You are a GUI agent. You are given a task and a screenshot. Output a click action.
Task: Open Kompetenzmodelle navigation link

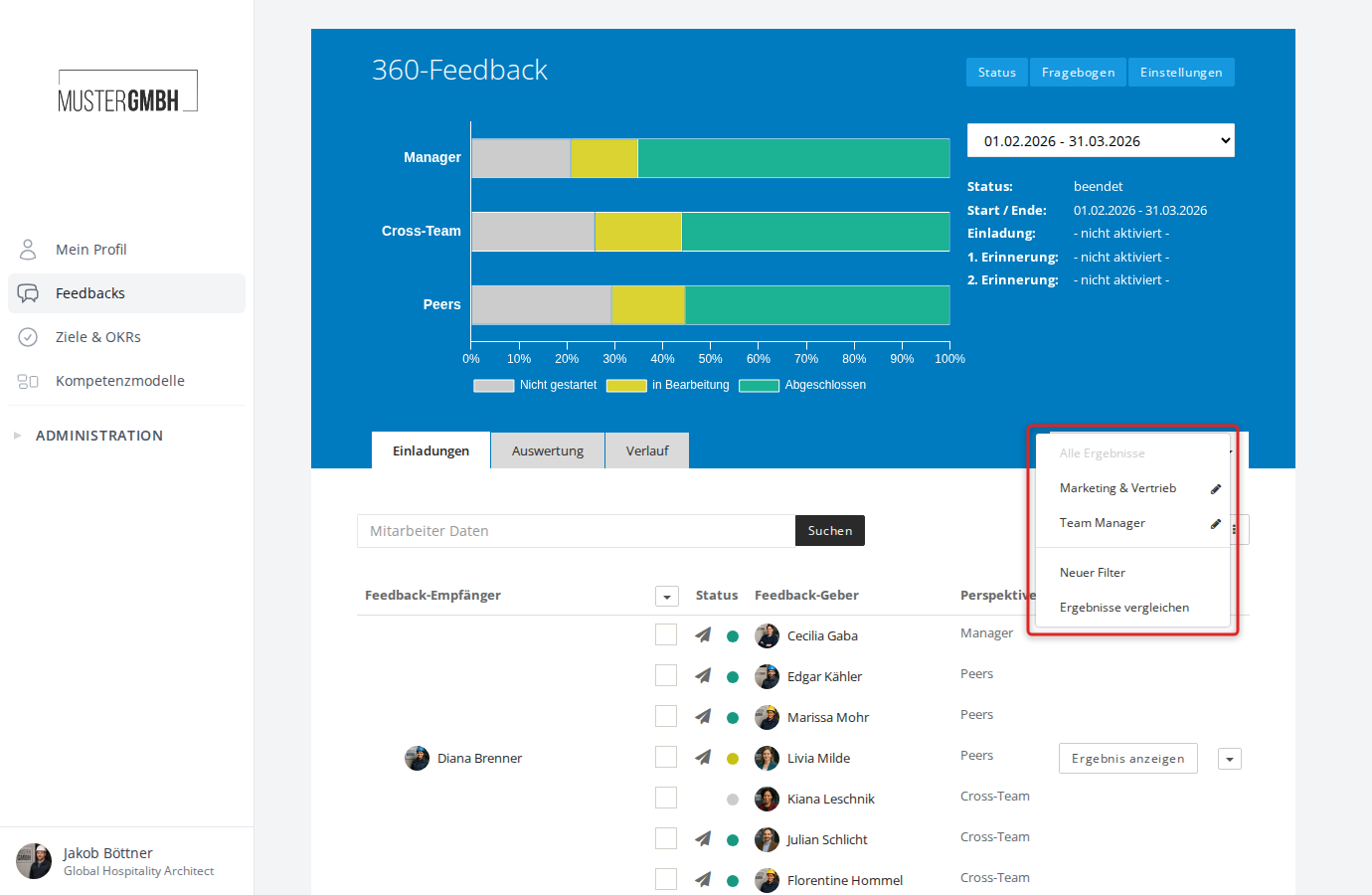click(126, 381)
